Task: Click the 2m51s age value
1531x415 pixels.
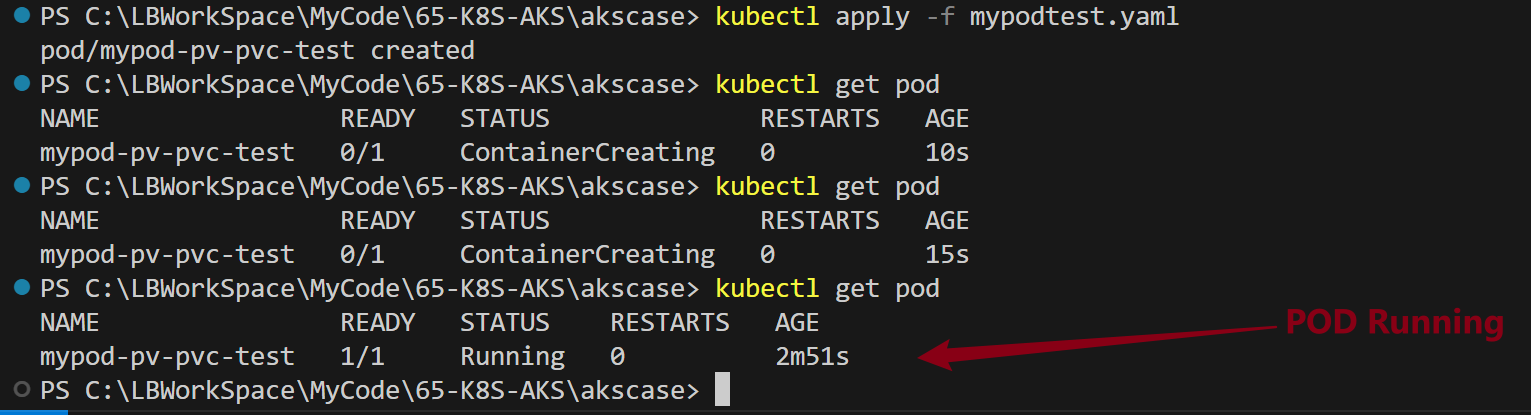Action: [812, 356]
